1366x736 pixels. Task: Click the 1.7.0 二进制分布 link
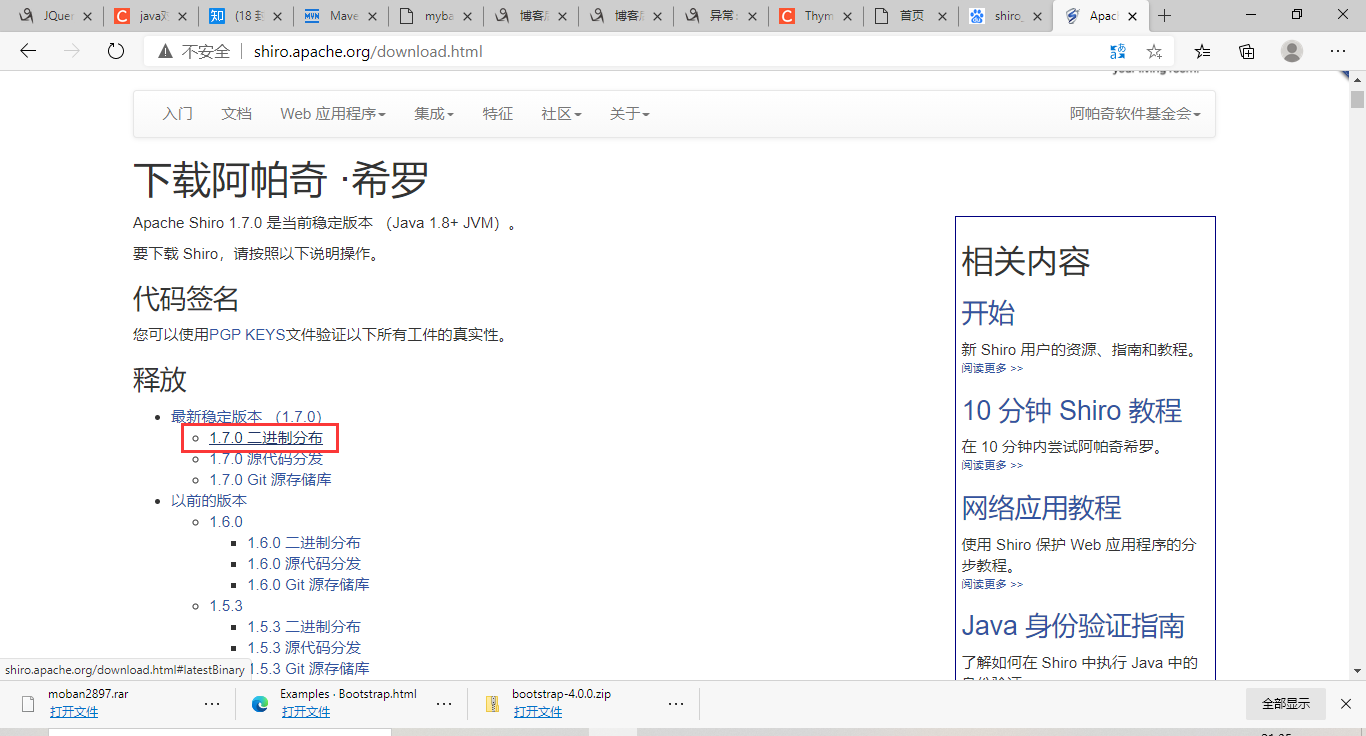coord(266,438)
